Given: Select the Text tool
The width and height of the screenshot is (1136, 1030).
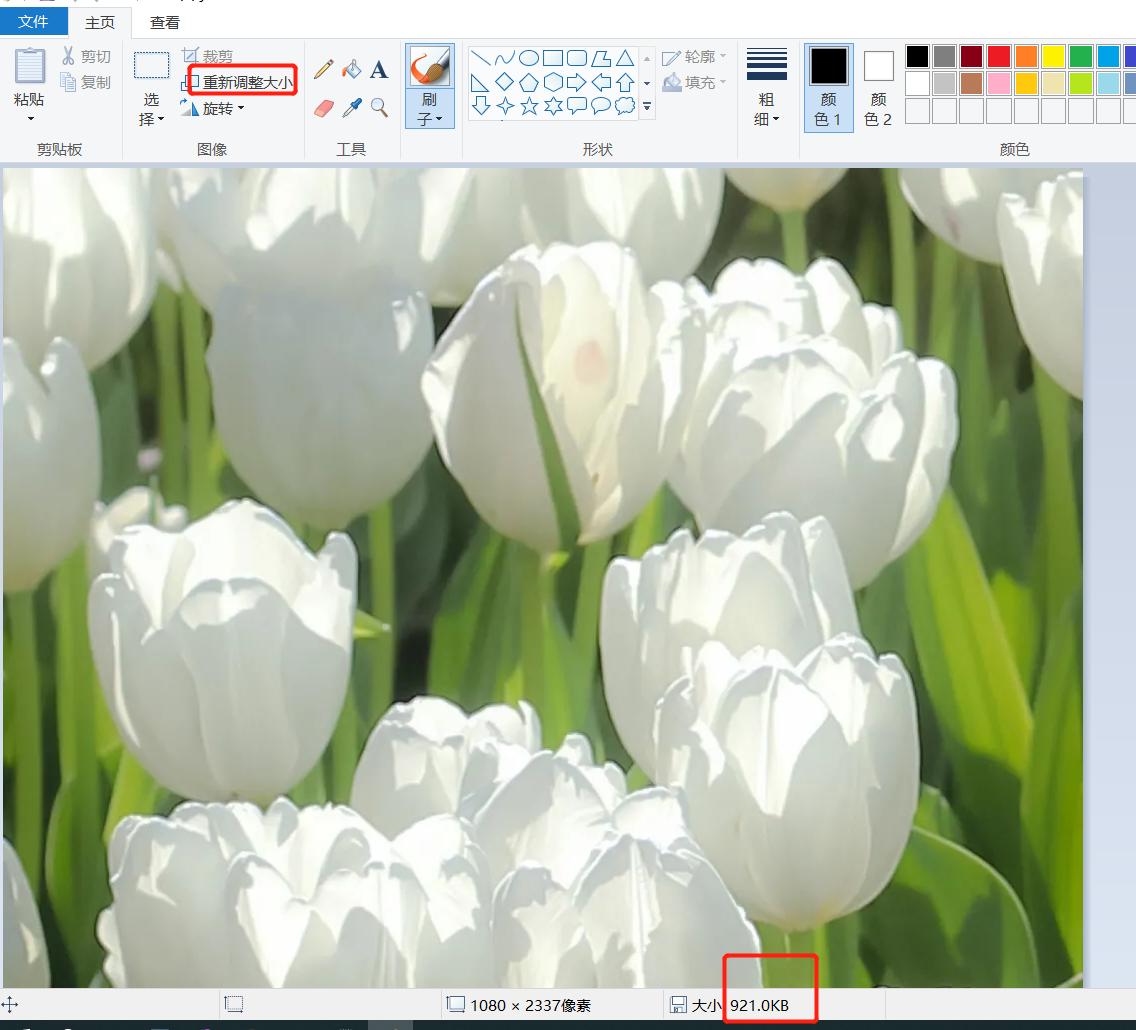Looking at the screenshot, I should (379, 69).
